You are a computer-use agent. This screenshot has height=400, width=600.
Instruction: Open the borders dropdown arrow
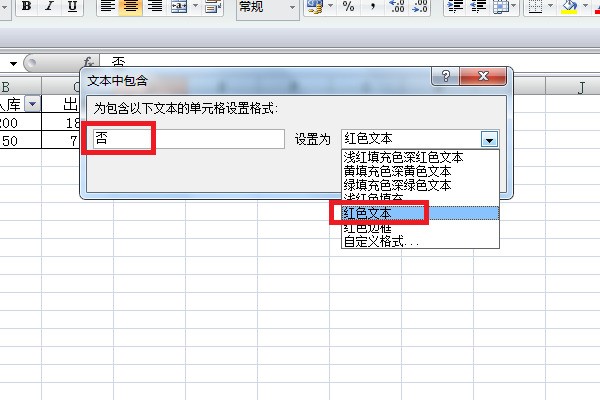click(x=550, y=6)
